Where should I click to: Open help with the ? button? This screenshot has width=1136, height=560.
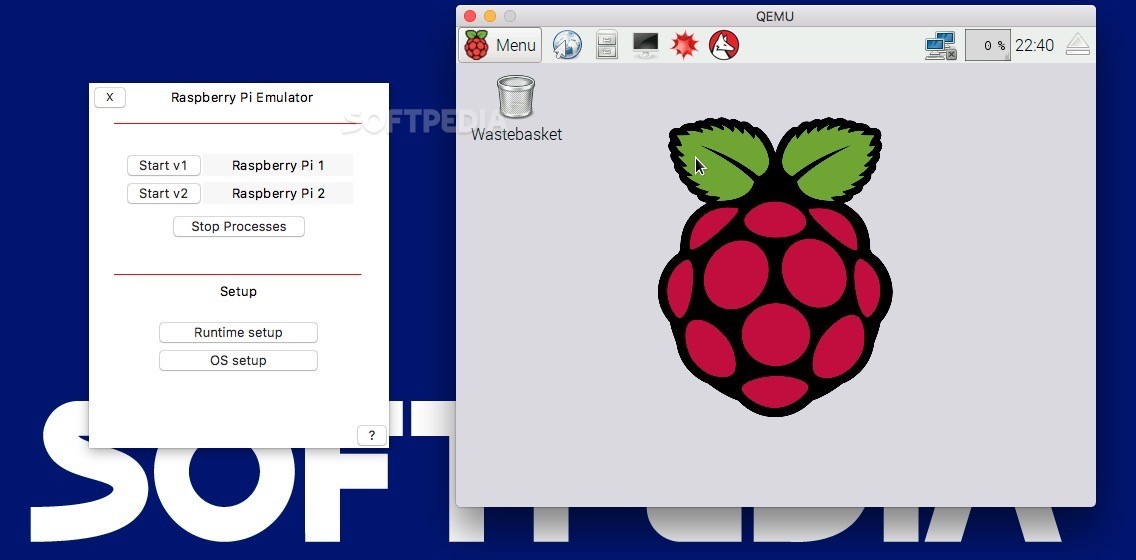[372, 435]
